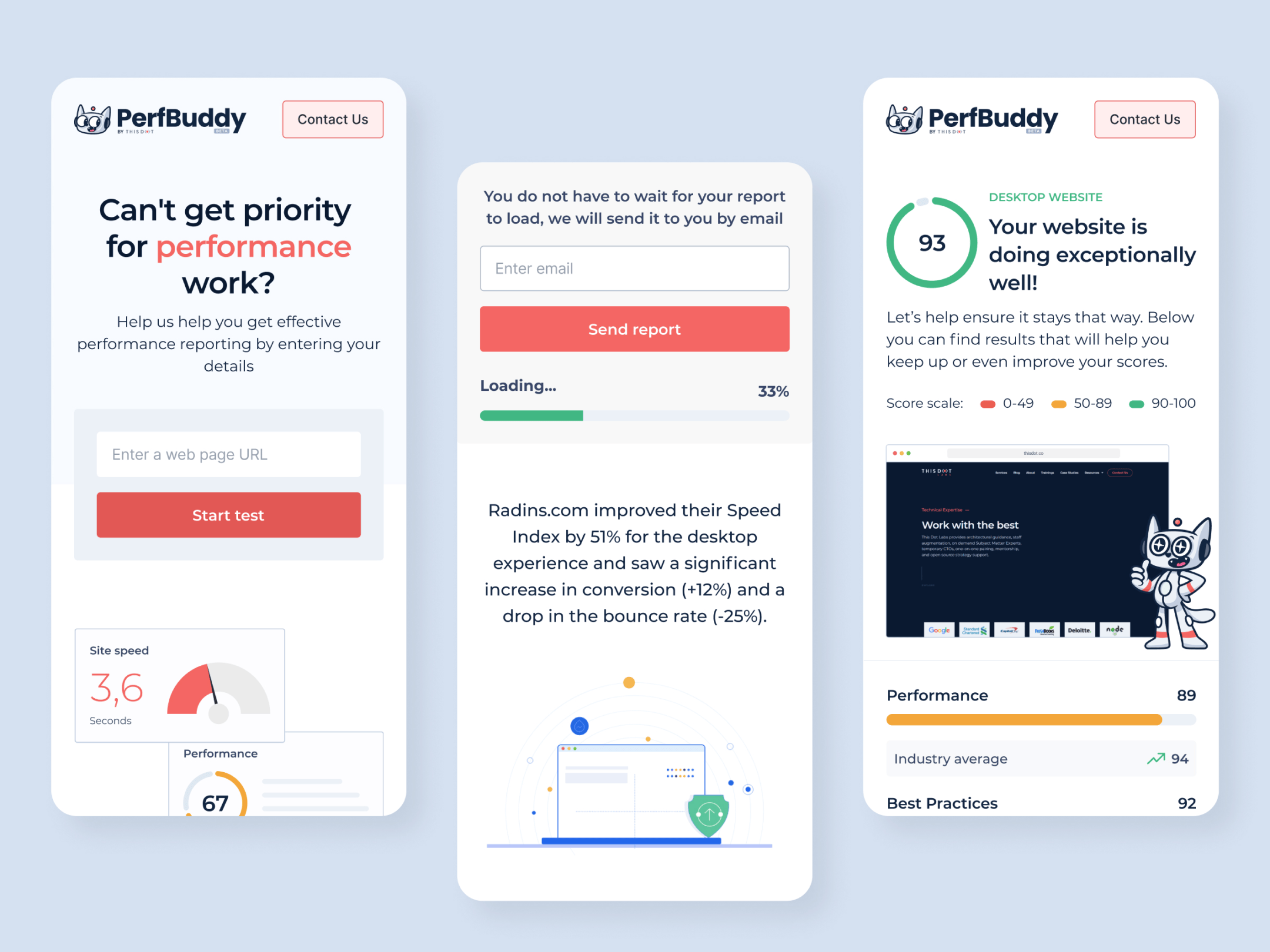Click the Contact Us button (right panel)

click(x=1144, y=118)
